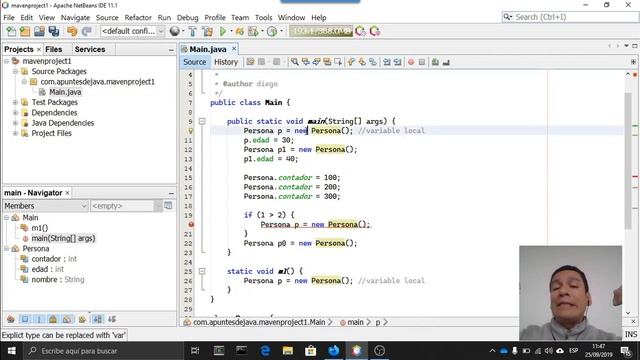Open the configuration dropdown '<default confi...'
The height and width of the screenshot is (360, 640).
[132, 31]
